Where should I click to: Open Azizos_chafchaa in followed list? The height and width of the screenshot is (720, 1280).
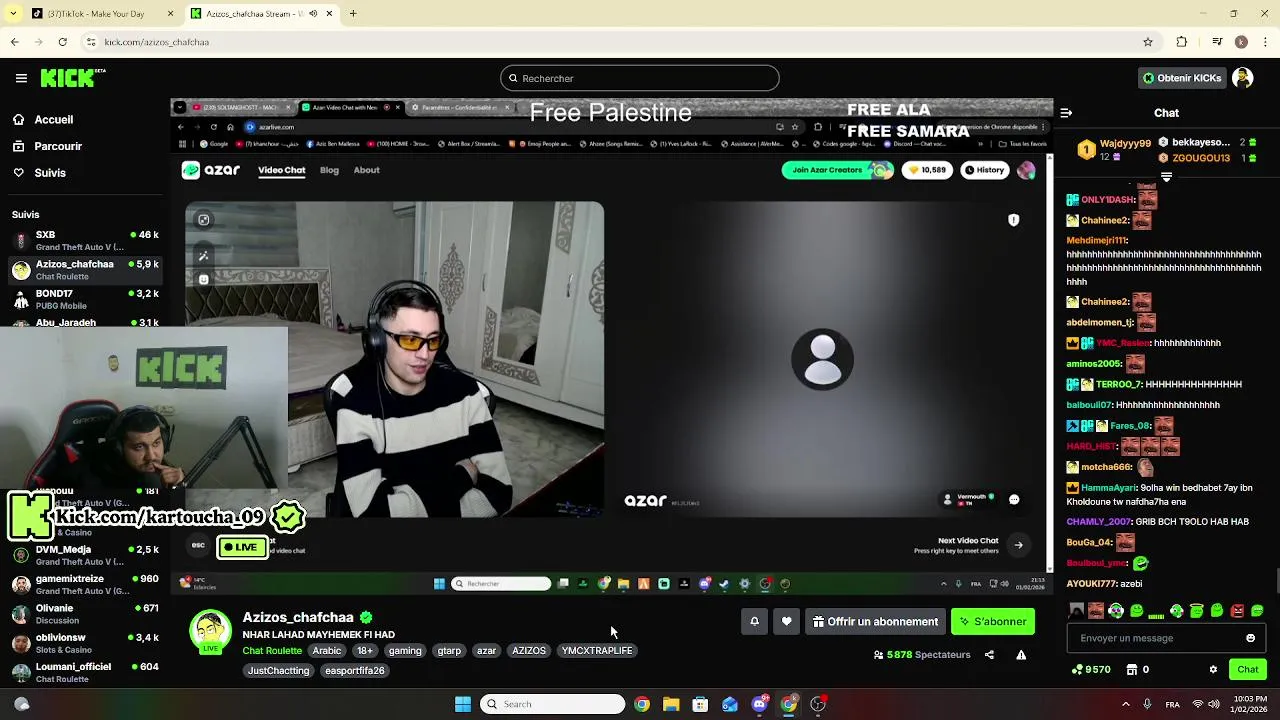85,270
